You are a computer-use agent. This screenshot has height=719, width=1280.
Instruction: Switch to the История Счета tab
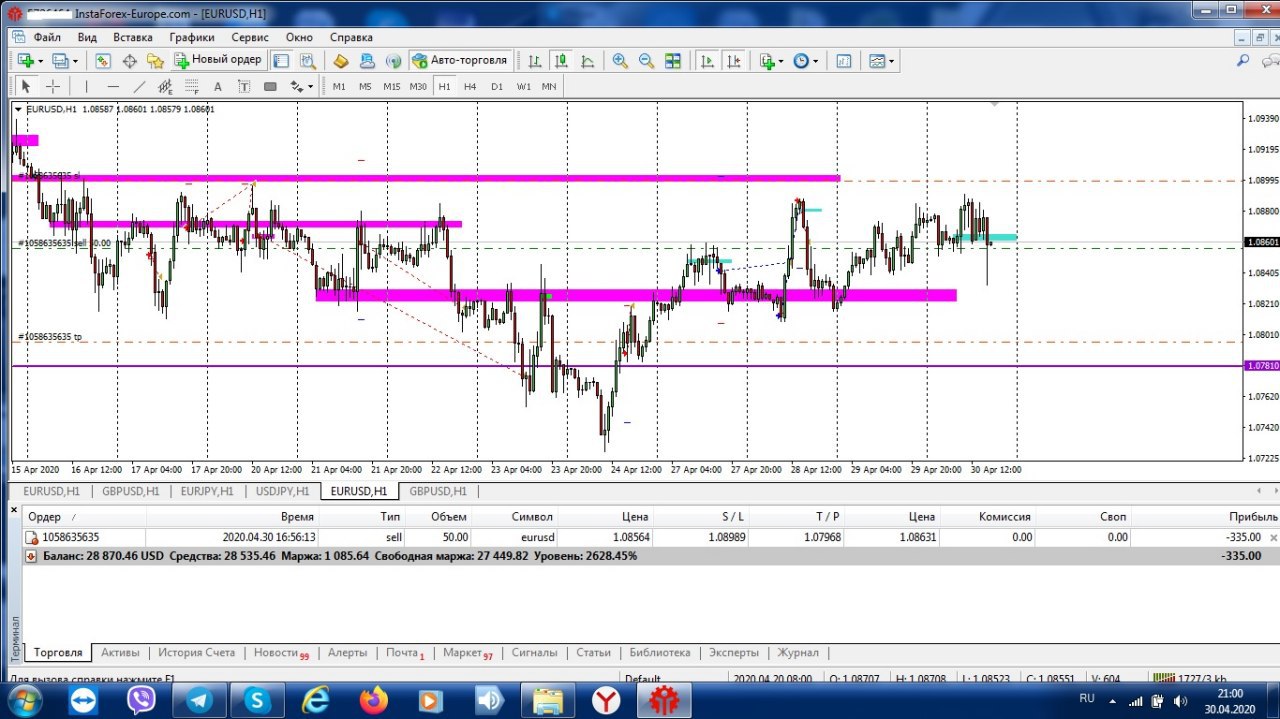(196, 653)
